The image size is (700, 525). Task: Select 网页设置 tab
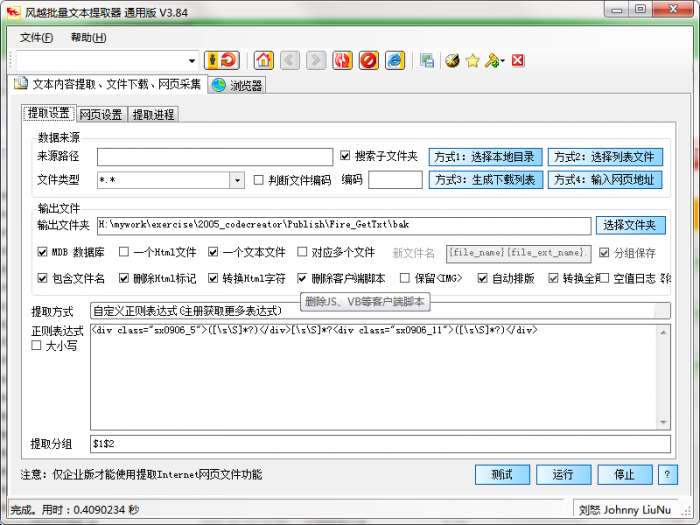point(101,114)
